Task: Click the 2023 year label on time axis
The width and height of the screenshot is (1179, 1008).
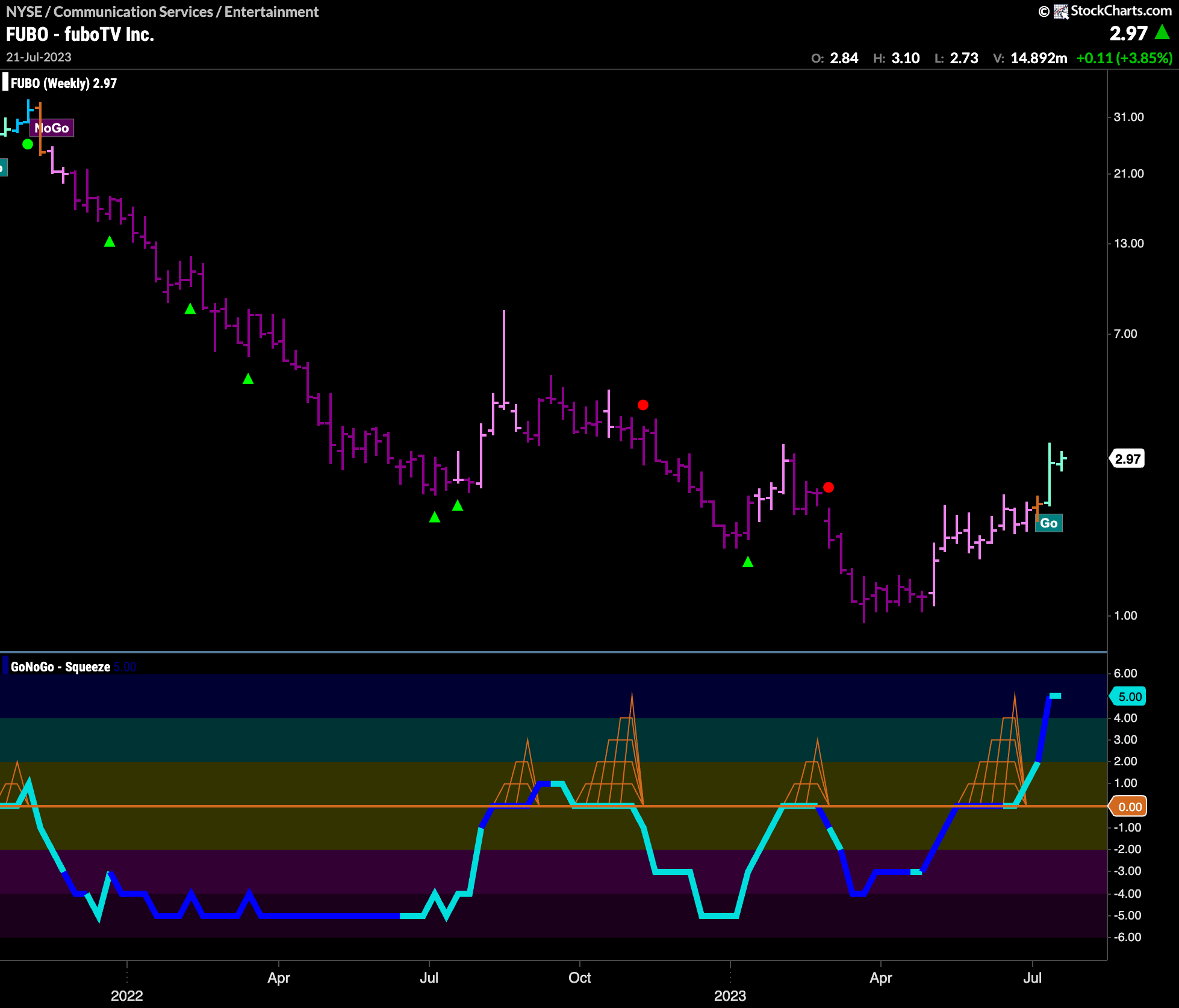Action: (730, 995)
